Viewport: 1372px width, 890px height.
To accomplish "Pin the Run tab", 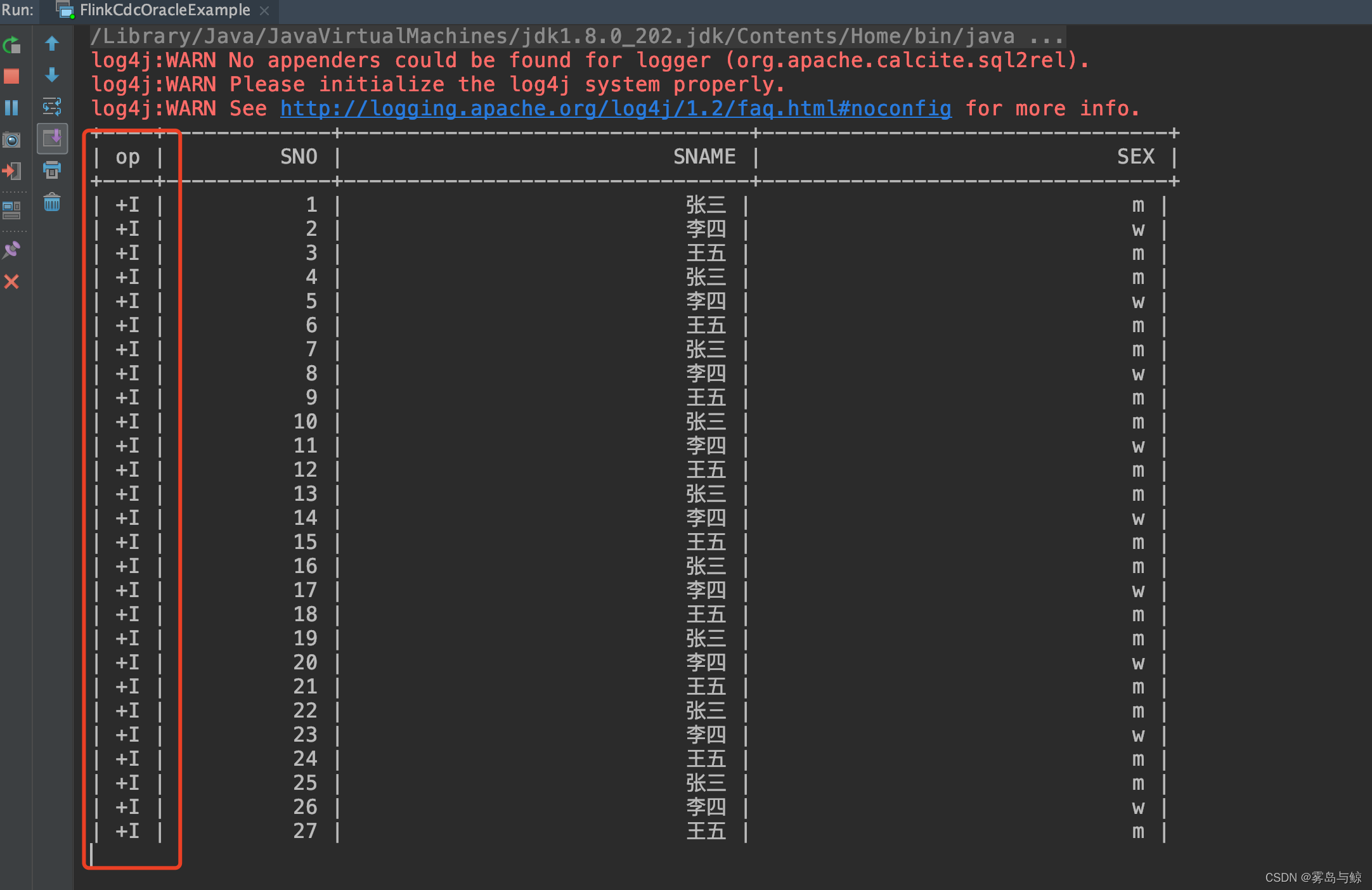I will coord(11,250).
